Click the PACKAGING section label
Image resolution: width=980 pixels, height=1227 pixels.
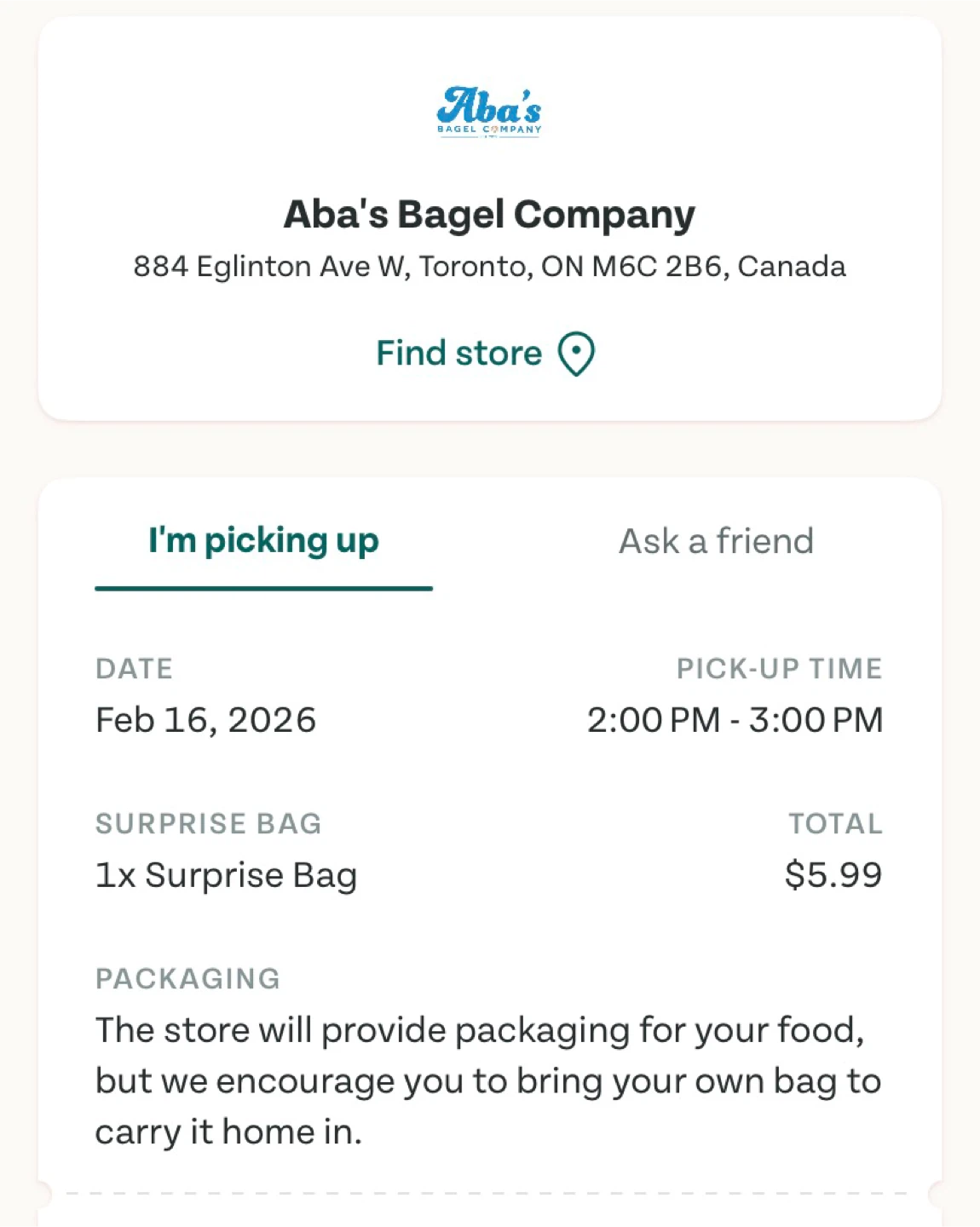point(187,979)
